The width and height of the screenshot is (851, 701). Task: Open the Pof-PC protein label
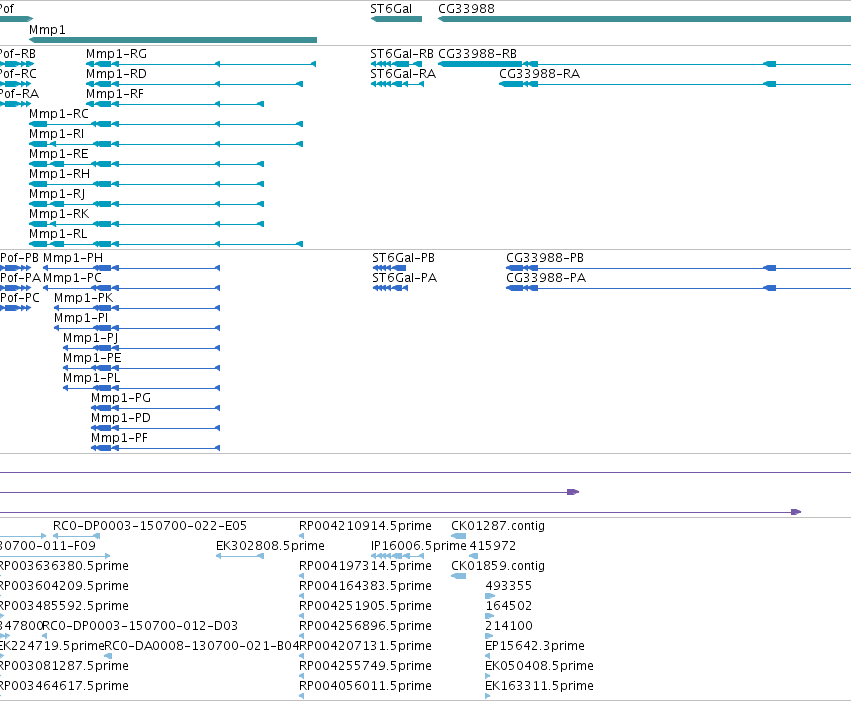(20, 298)
